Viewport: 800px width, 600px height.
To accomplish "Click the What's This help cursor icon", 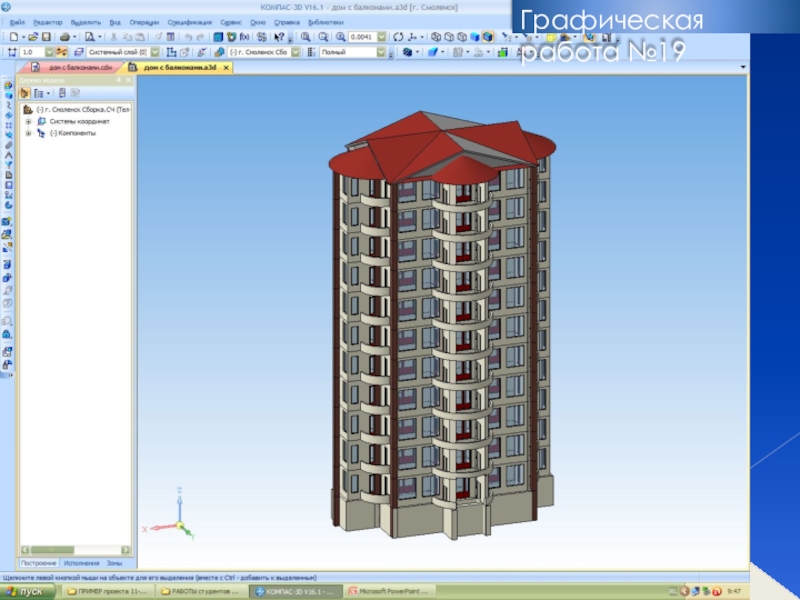I will tap(282, 37).
